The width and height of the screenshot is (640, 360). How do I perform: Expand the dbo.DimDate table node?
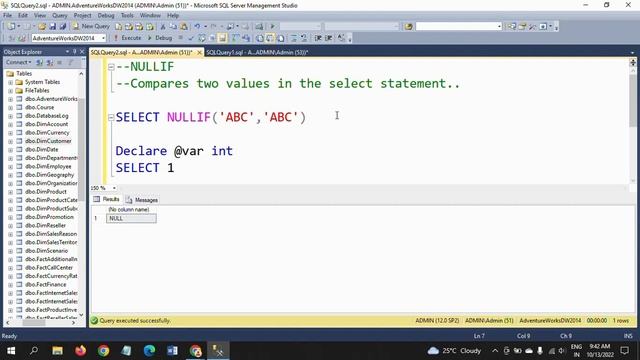click(10, 149)
